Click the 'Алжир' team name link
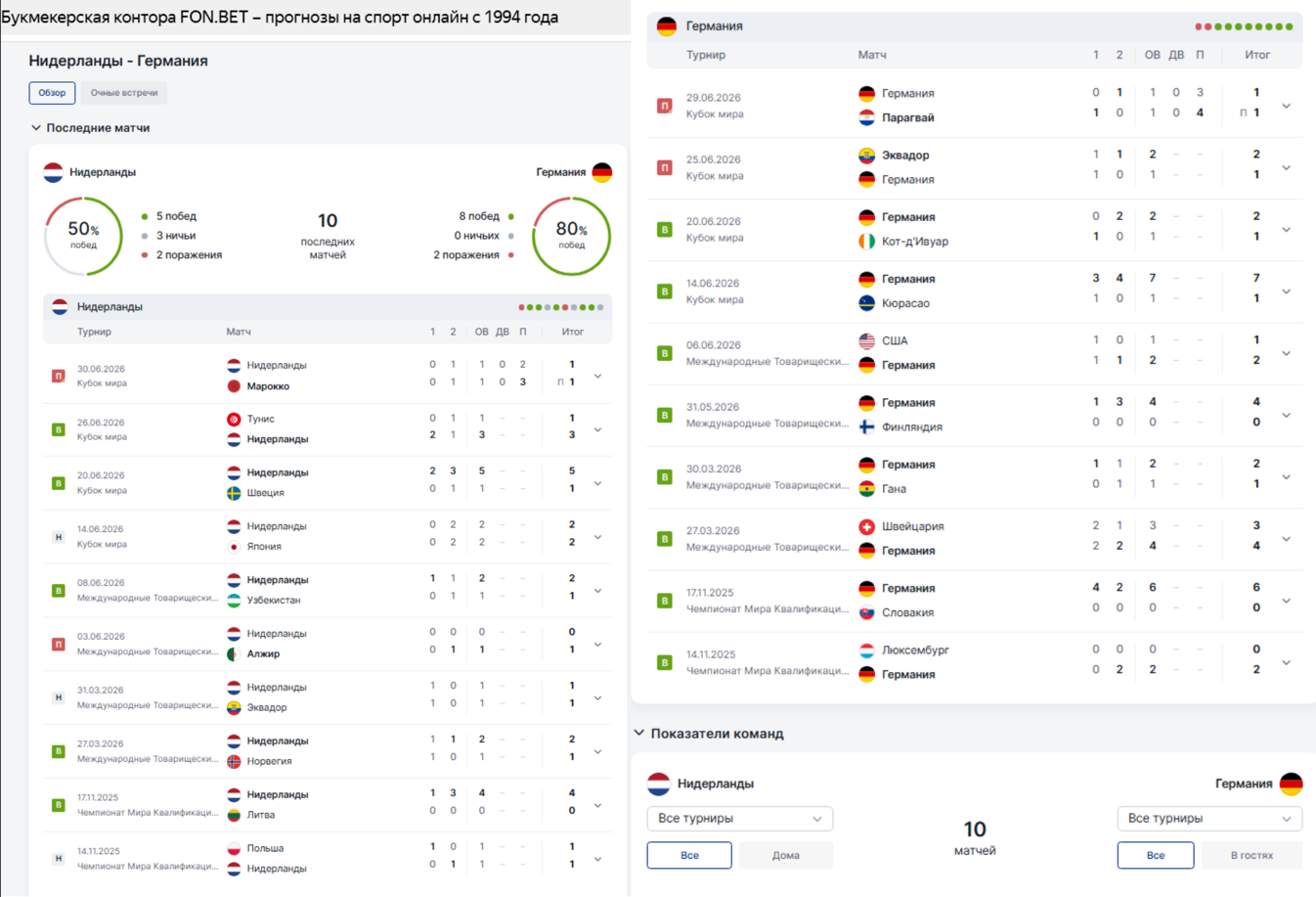The height and width of the screenshot is (897, 1316). pos(263,653)
